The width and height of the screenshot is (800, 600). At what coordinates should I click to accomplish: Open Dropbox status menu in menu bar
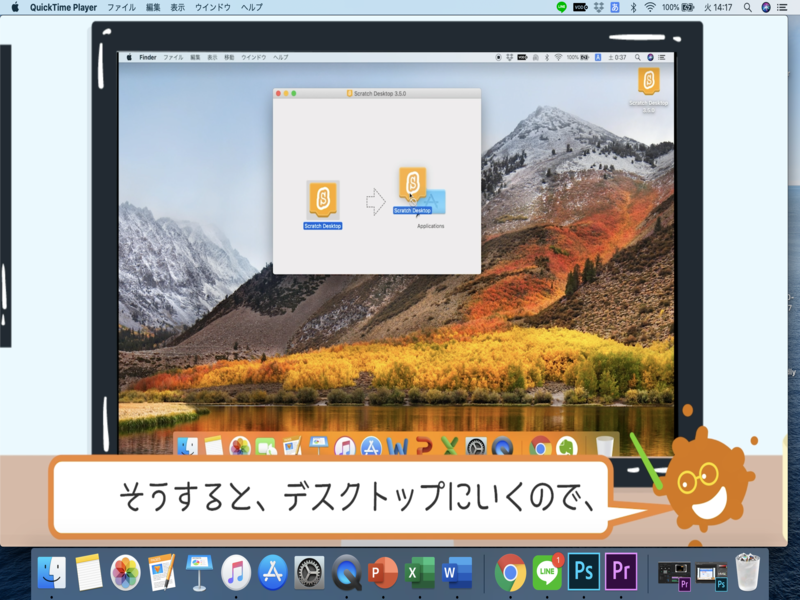click(x=598, y=7)
